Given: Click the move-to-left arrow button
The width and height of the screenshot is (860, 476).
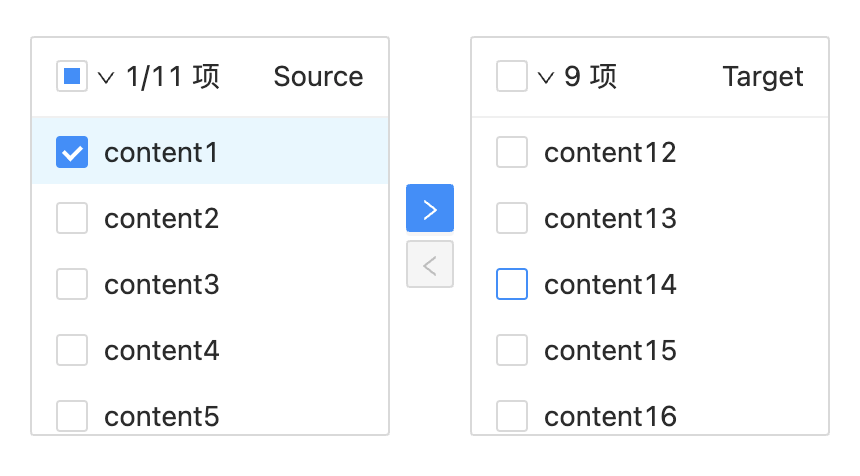Looking at the screenshot, I should pos(430,264).
